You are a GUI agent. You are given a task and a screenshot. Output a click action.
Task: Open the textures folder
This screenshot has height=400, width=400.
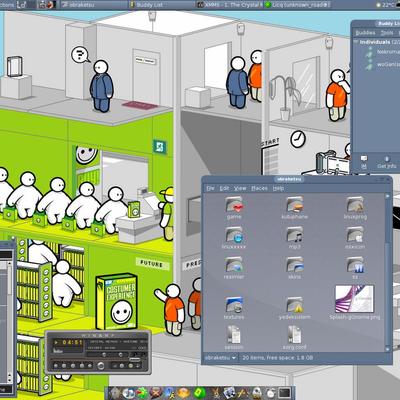(x=234, y=308)
